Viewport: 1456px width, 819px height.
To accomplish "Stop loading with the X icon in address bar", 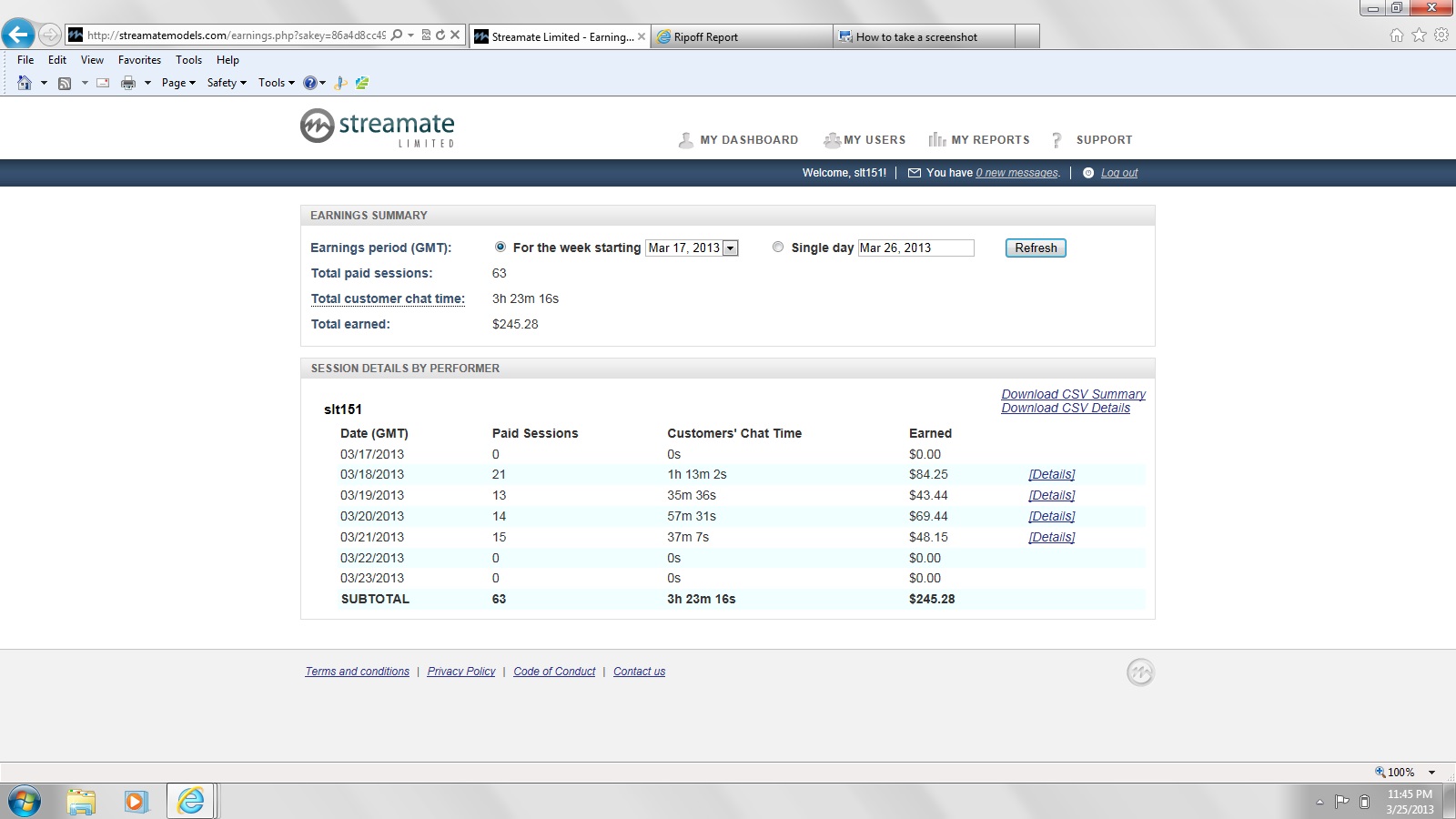I will (x=455, y=35).
